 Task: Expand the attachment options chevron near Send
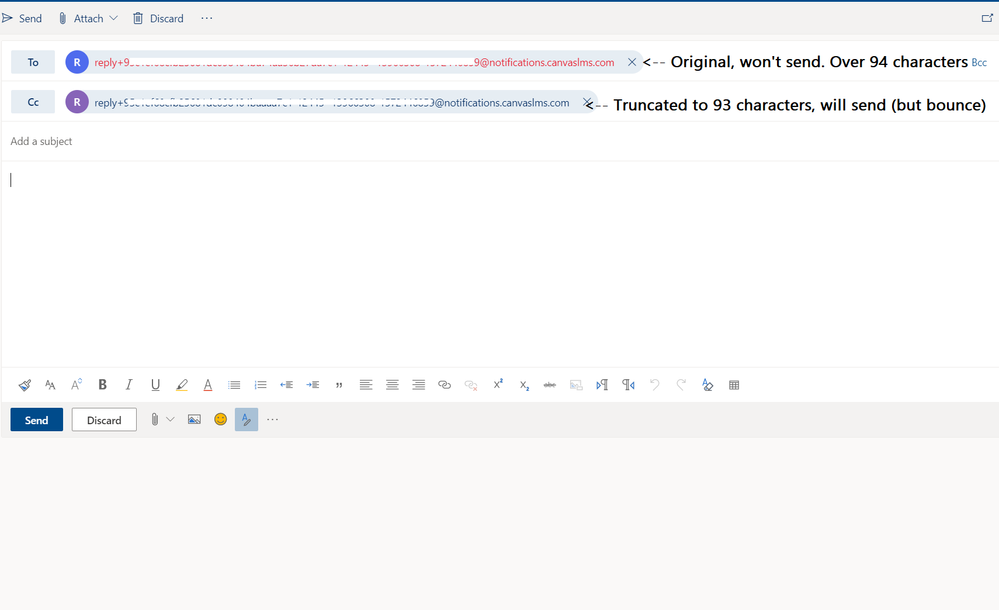point(170,419)
